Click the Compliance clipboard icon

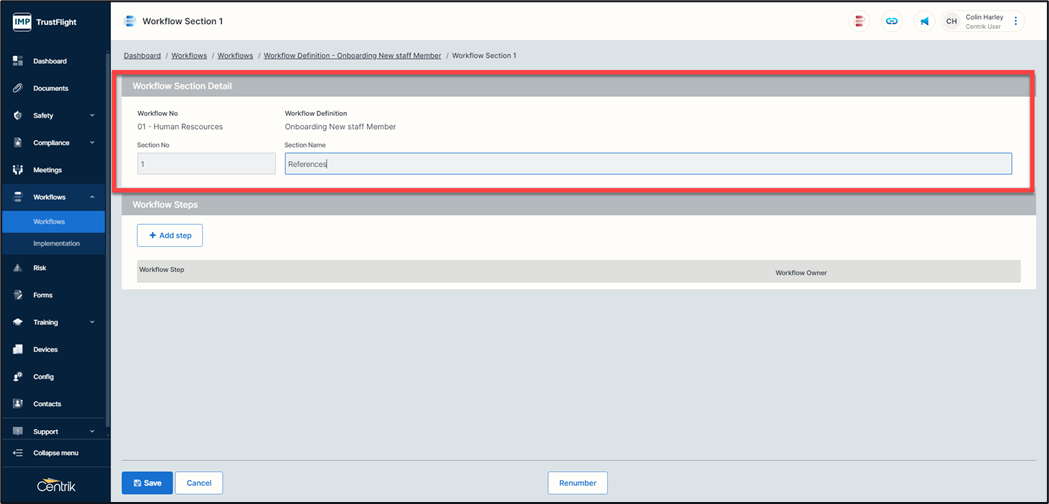coord(18,143)
